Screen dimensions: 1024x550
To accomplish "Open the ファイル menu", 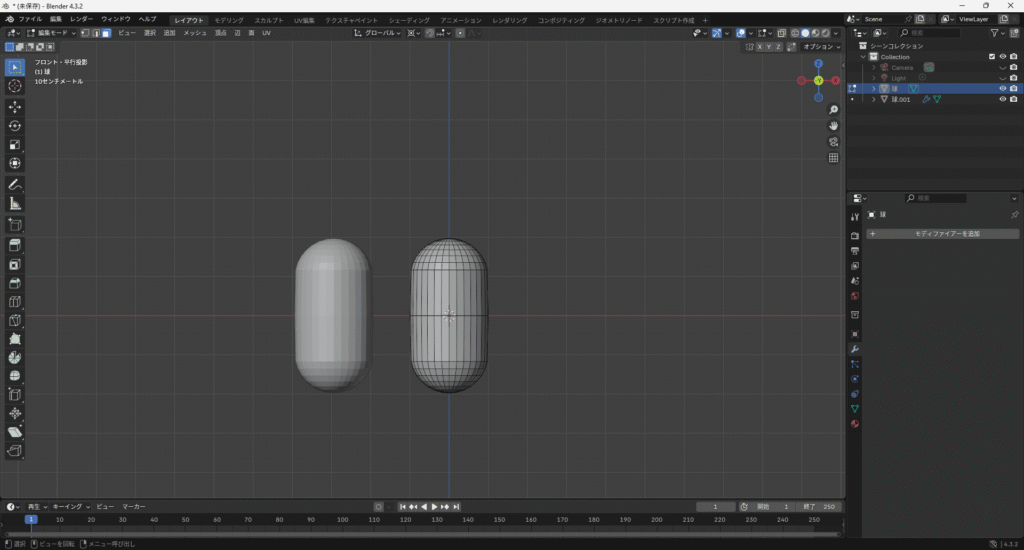I will [30, 19].
